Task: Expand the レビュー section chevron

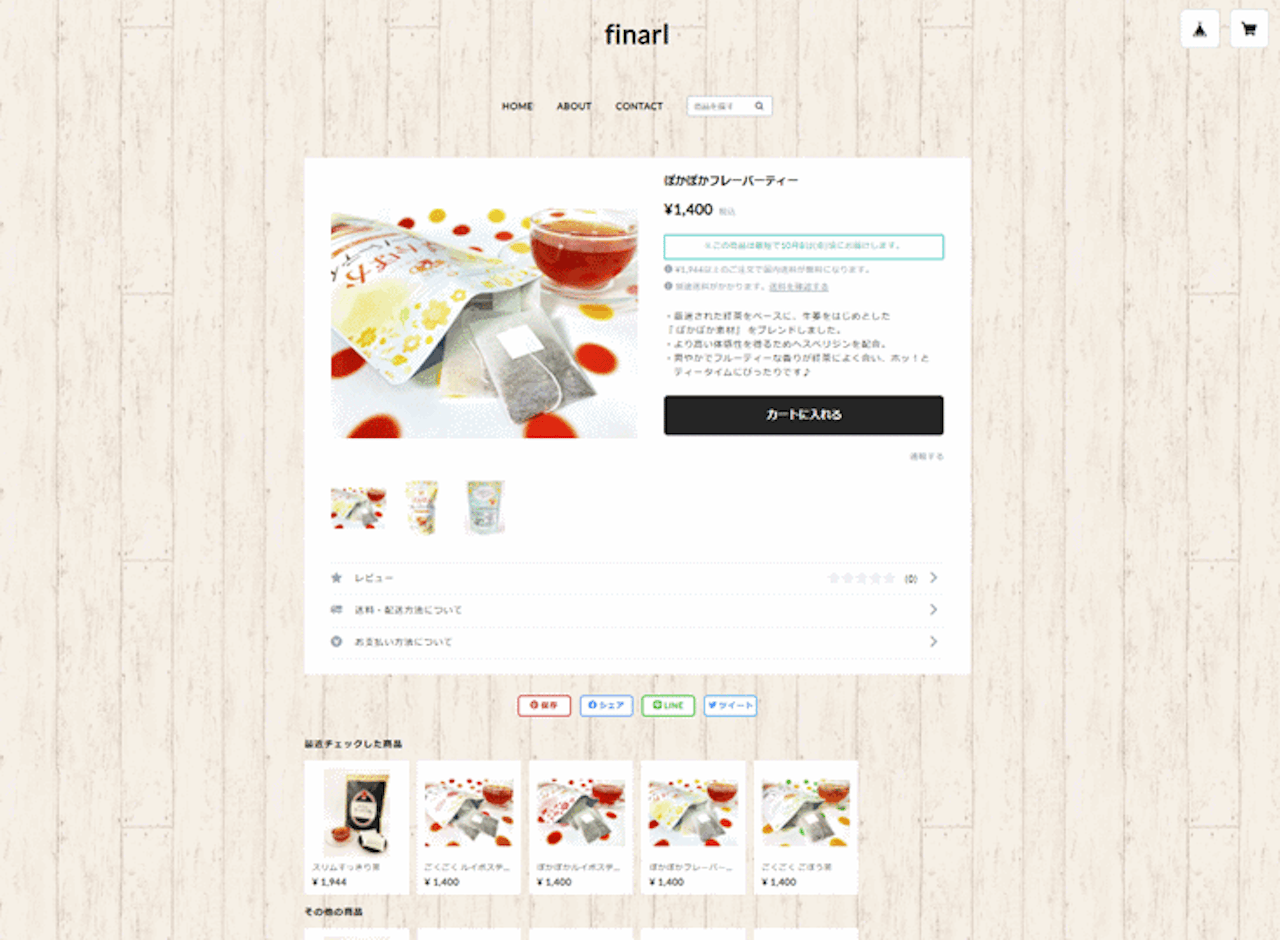Action: (934, 577)
